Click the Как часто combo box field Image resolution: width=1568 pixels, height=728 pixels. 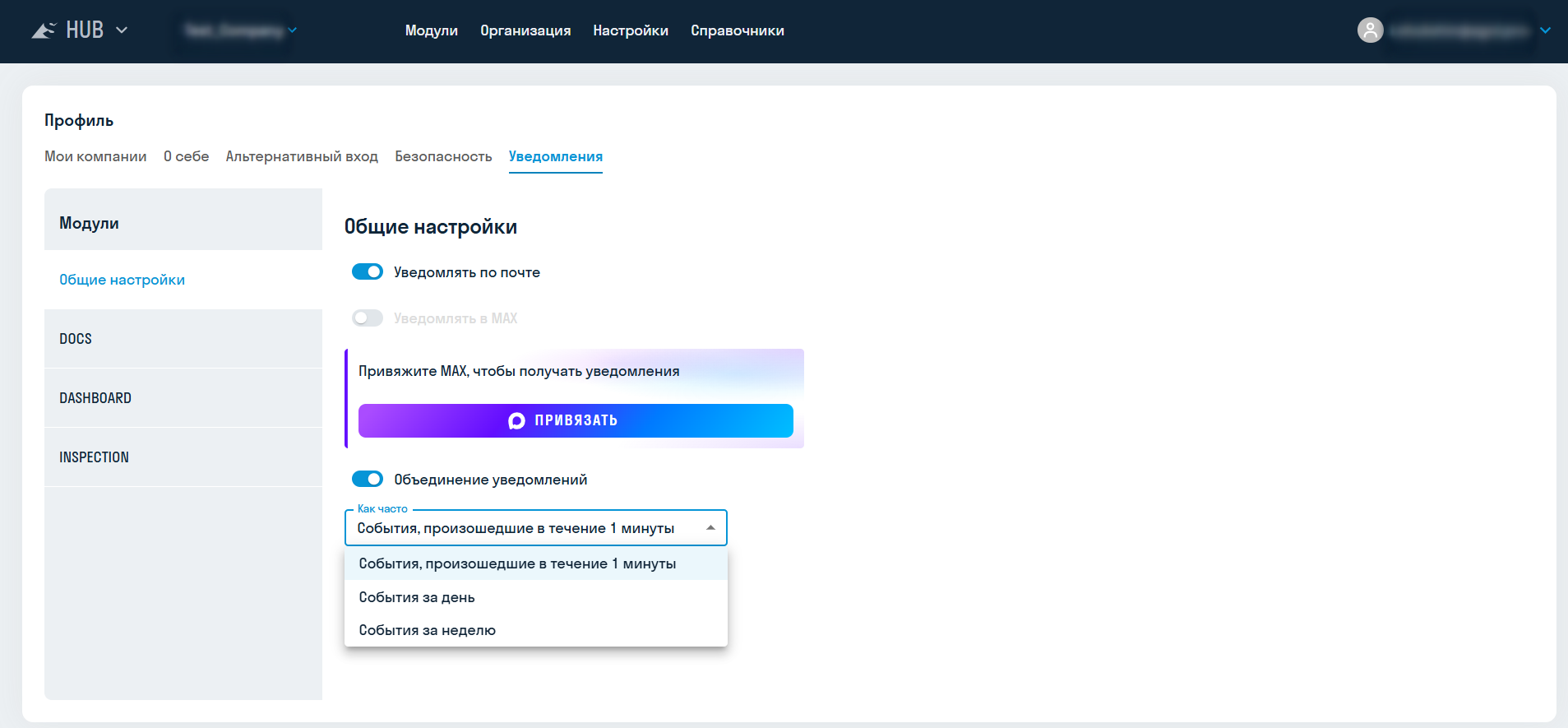(536, 528)
